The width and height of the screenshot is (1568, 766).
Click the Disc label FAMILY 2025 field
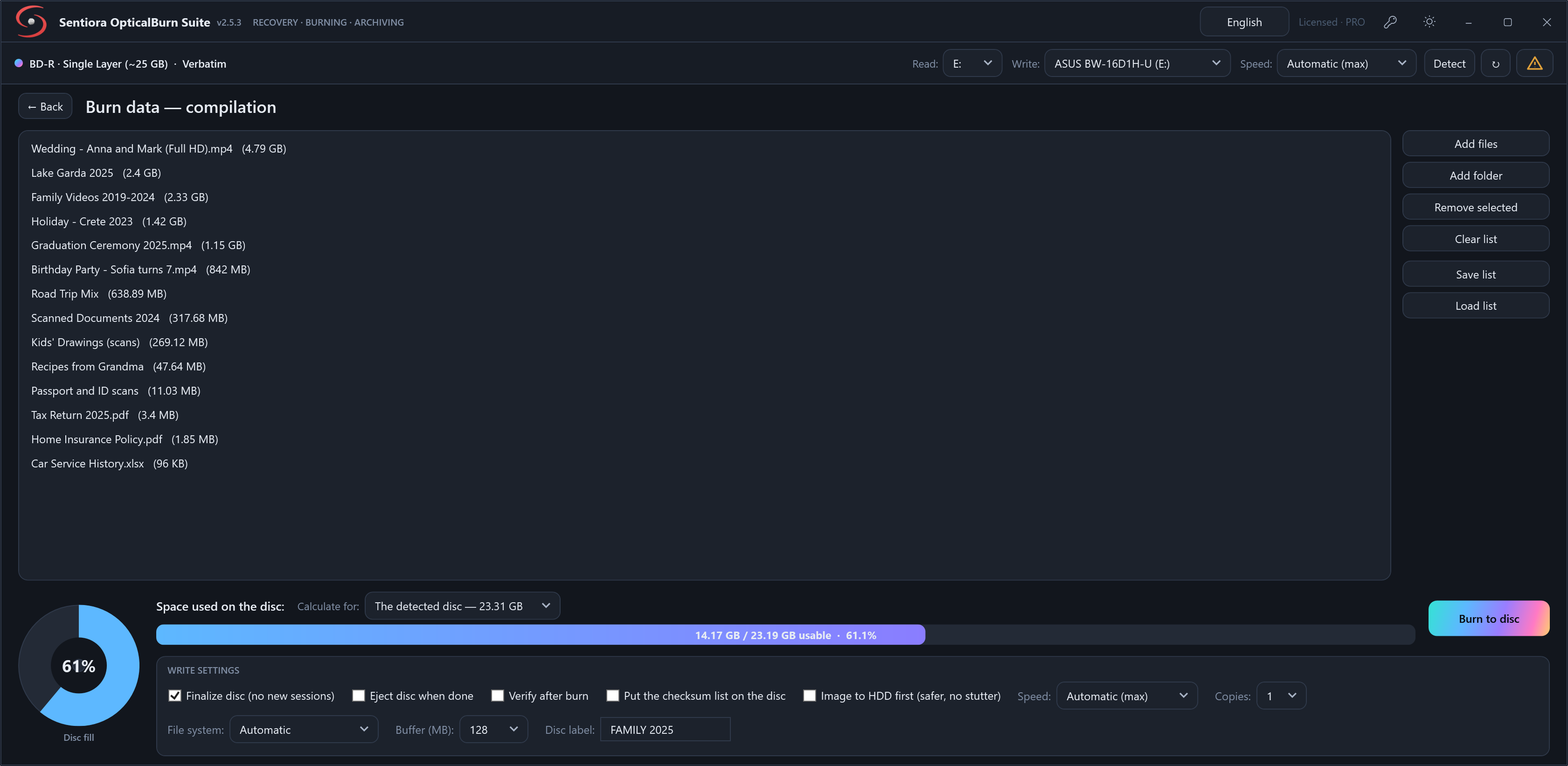pyautogui.click(x=665, y=729)
